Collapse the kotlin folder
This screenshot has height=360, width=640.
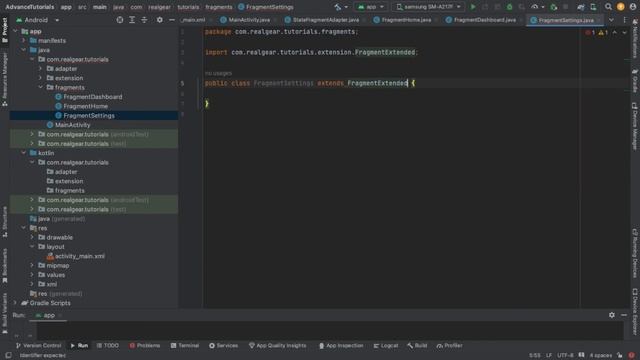click(24, 153)
